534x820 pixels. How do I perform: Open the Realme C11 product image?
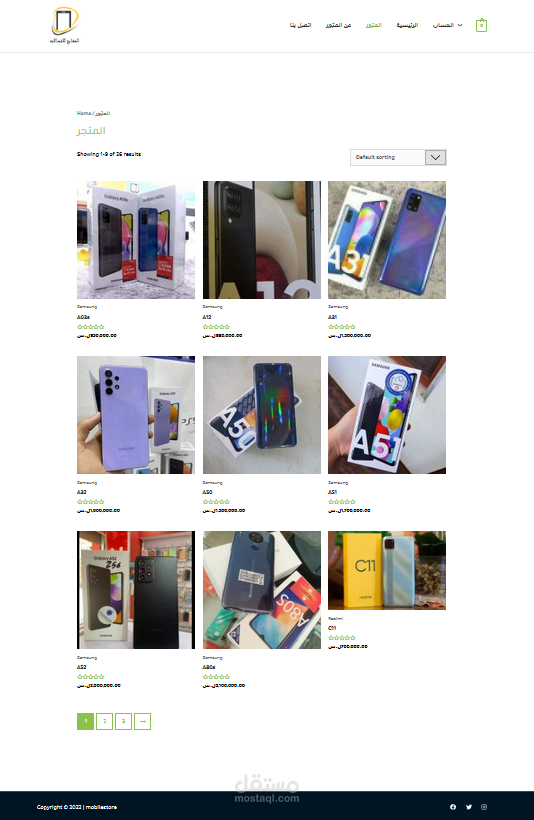tap(387, 571)
